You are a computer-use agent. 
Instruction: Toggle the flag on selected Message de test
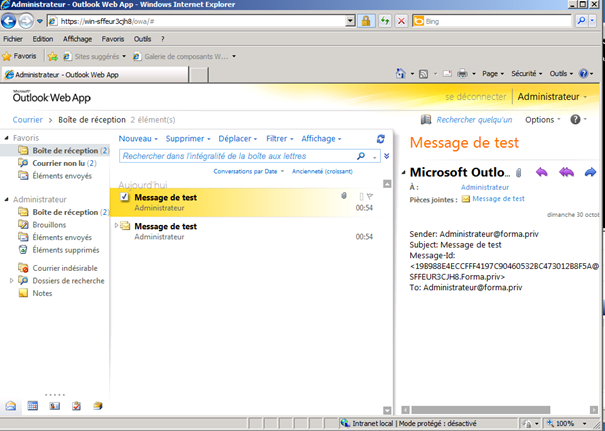click(370, 197)
